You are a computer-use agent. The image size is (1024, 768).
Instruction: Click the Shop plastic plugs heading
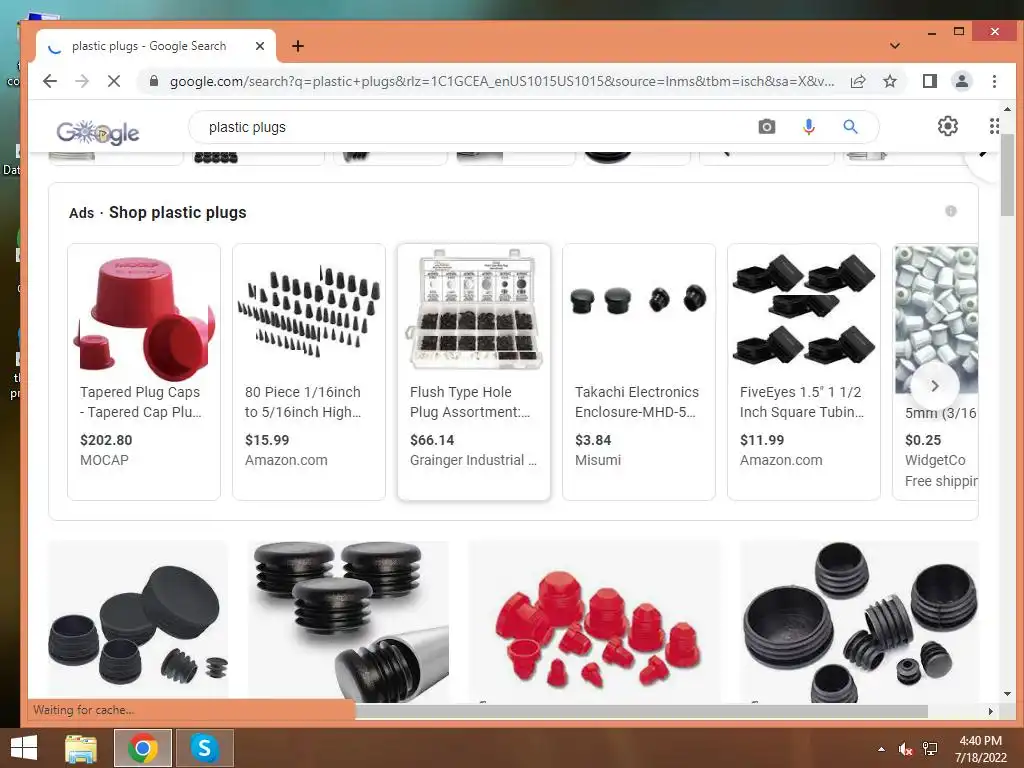pos(178,212)
